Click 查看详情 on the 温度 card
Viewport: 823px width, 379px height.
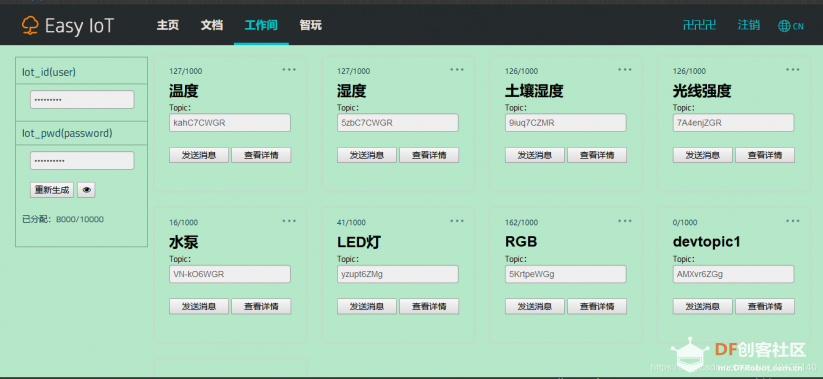261,155
